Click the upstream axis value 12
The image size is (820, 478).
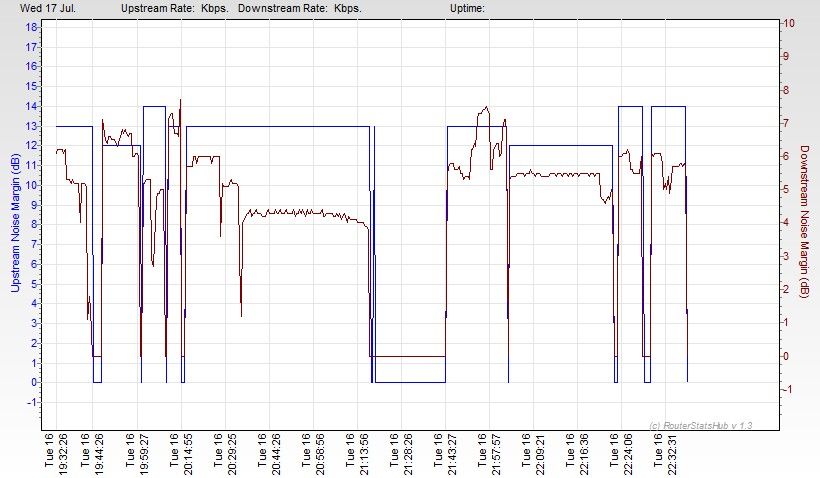pos(31,145)
